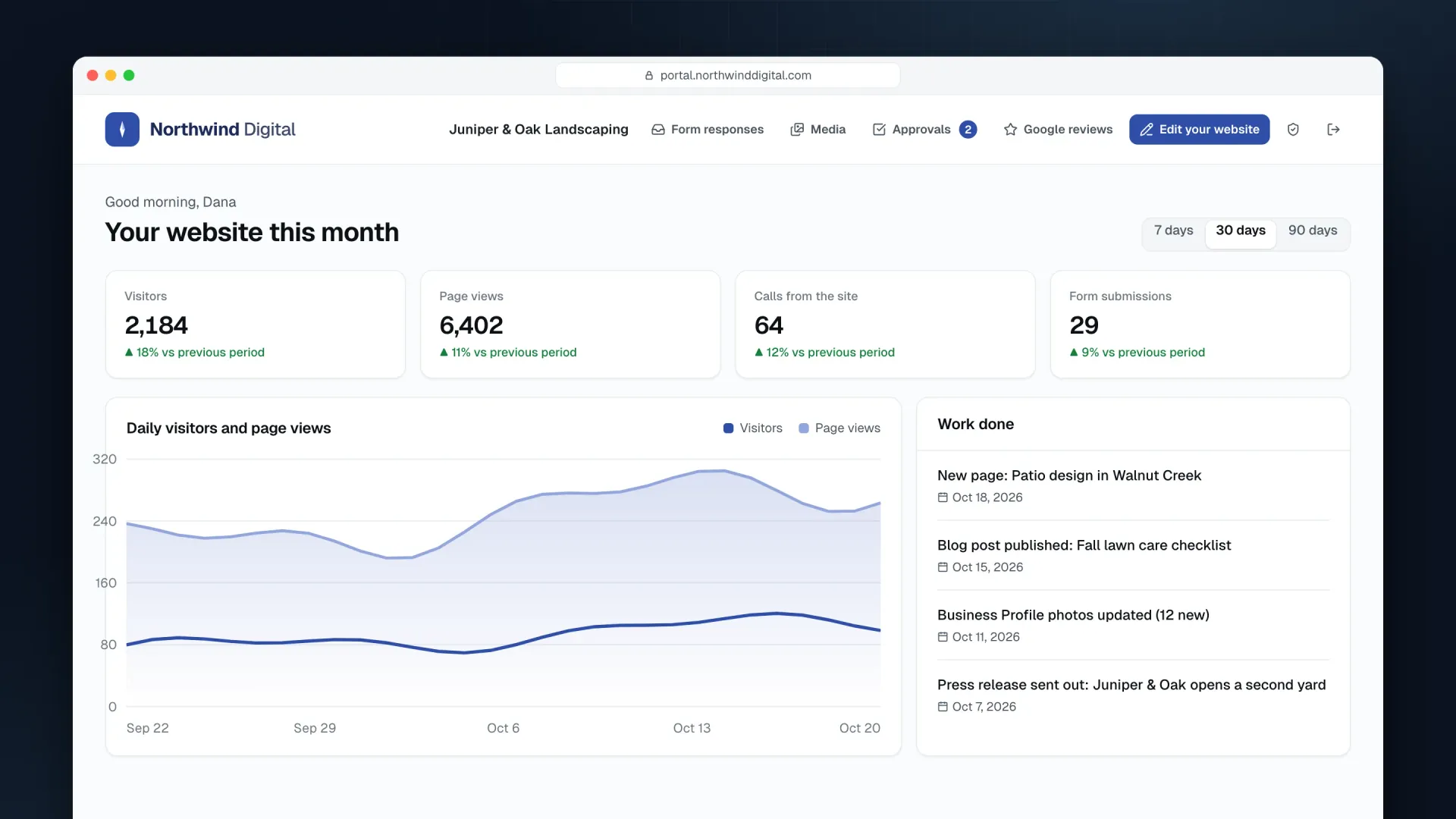This screenshot has width=1456, height=819.
Task: Click the lock icon in the address bar
Action: pyautogui.click(x=649, y=75)
